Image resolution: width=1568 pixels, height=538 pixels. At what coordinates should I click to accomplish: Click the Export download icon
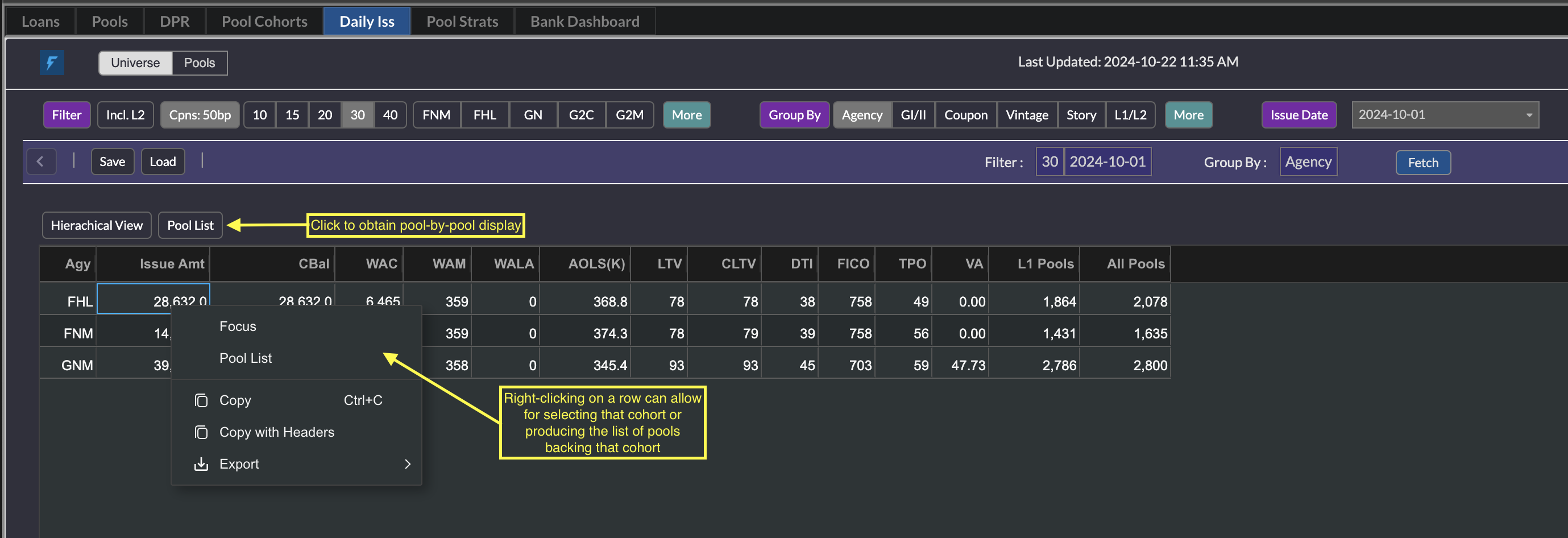pos(201,463)
